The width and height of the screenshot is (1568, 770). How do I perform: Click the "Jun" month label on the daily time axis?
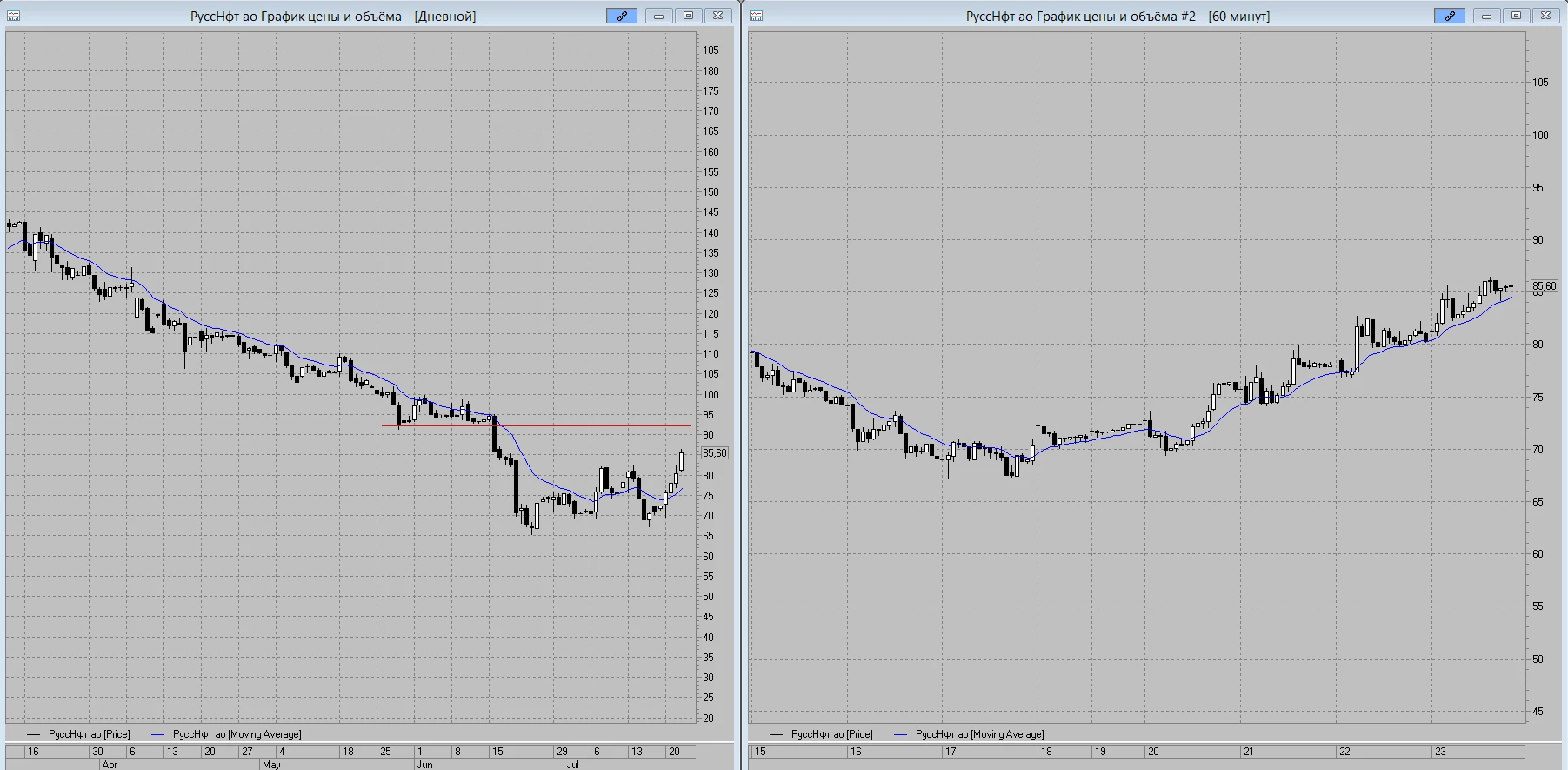coord(424,765)
